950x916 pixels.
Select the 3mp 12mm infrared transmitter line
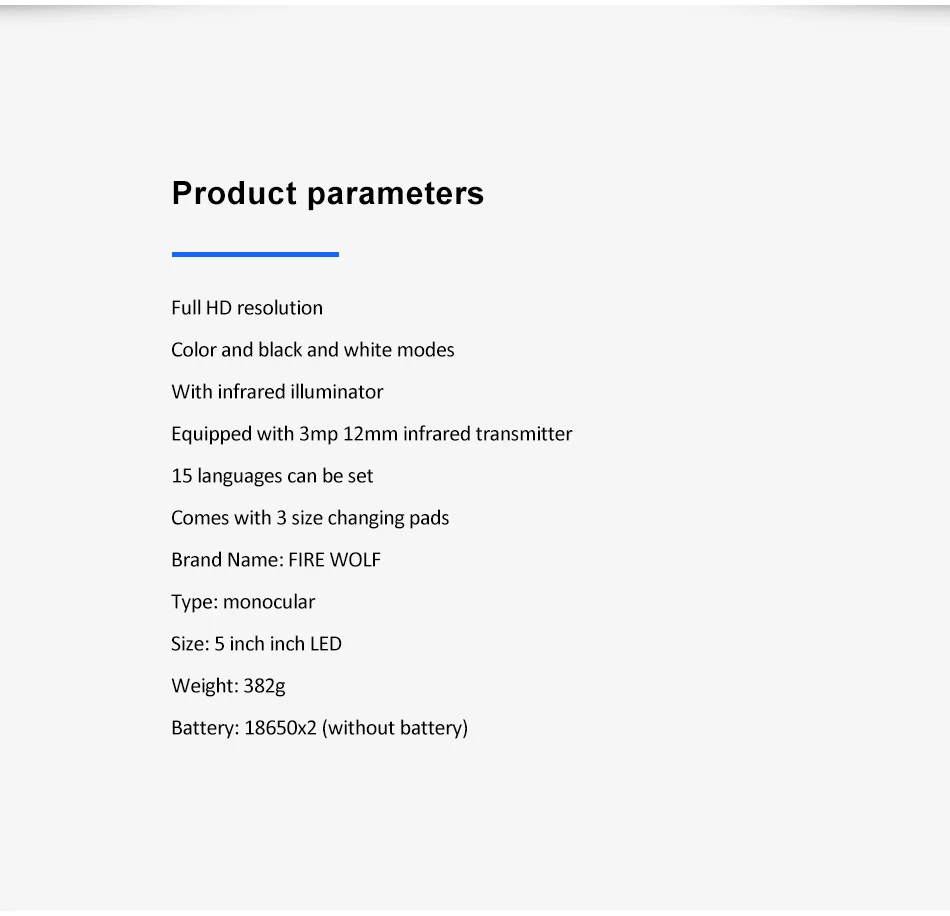point(371,434)
